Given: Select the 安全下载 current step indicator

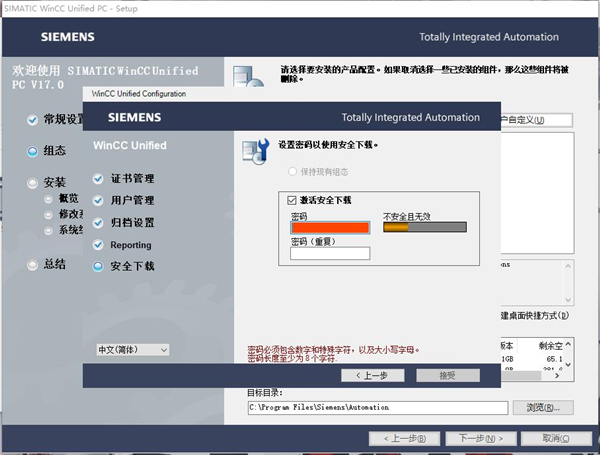Looking at the screenshot, I should click(98, 266).
